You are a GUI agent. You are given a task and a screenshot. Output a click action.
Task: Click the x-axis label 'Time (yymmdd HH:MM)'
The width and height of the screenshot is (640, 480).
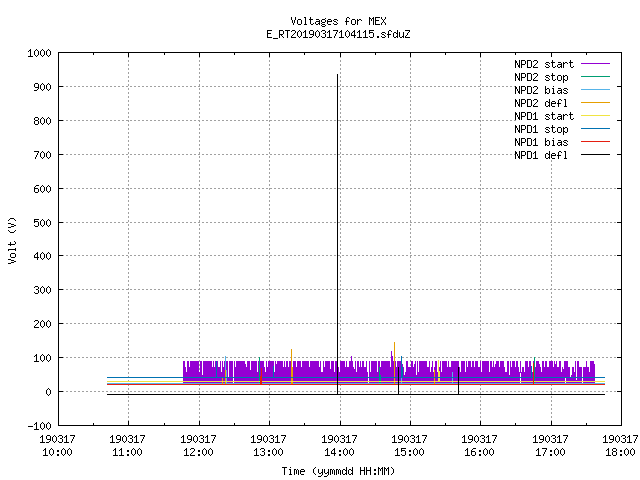click(x=338, y=471)
